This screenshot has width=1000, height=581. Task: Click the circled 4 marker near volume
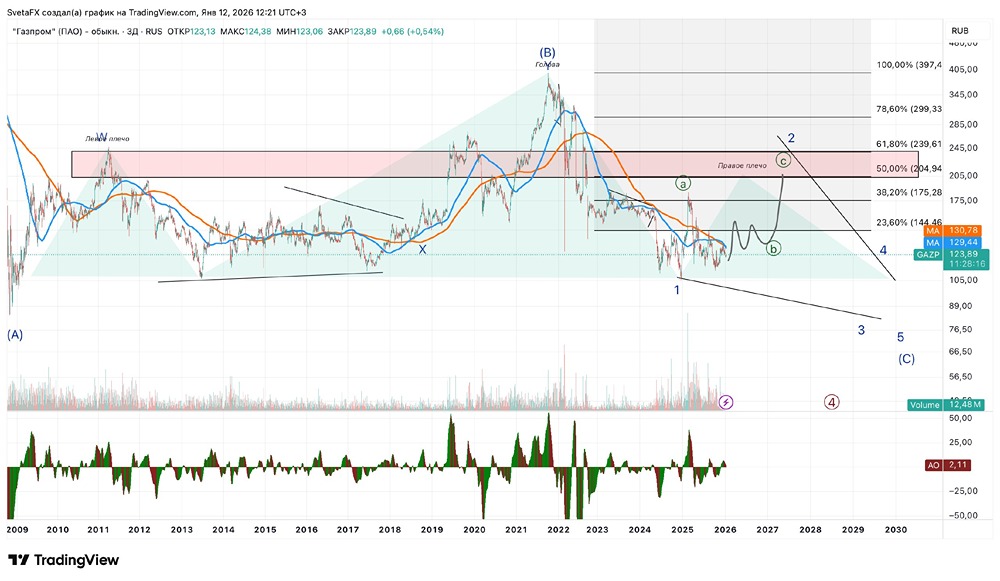click(x=831, y=402)
